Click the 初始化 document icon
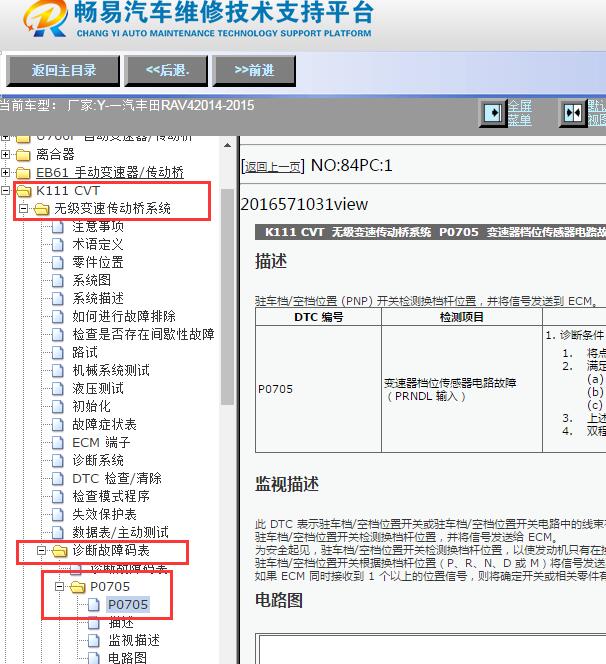 tap(58, 407)
